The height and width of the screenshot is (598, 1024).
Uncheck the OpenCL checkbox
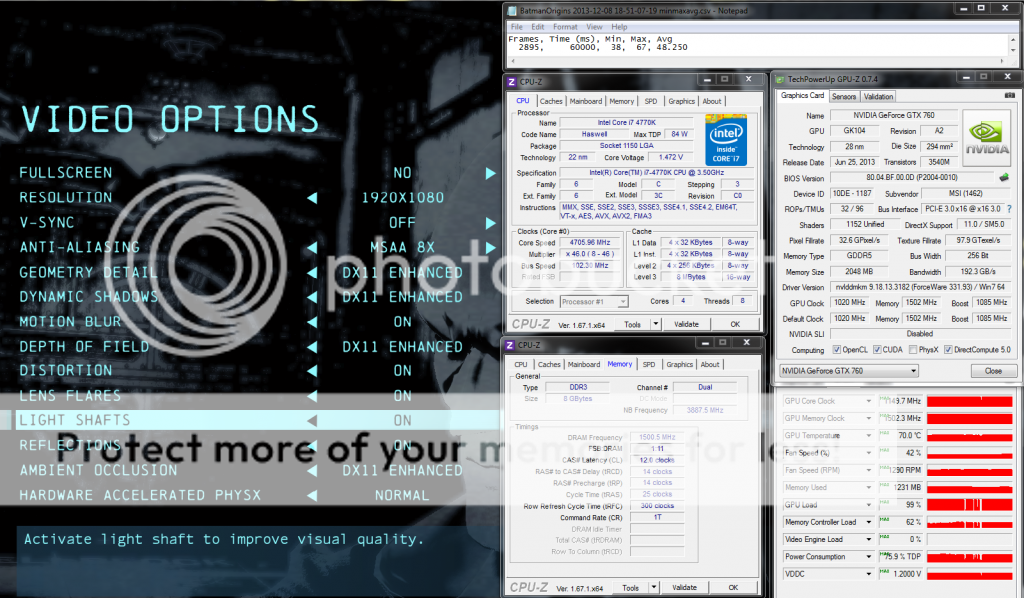[x=837, y=350]
